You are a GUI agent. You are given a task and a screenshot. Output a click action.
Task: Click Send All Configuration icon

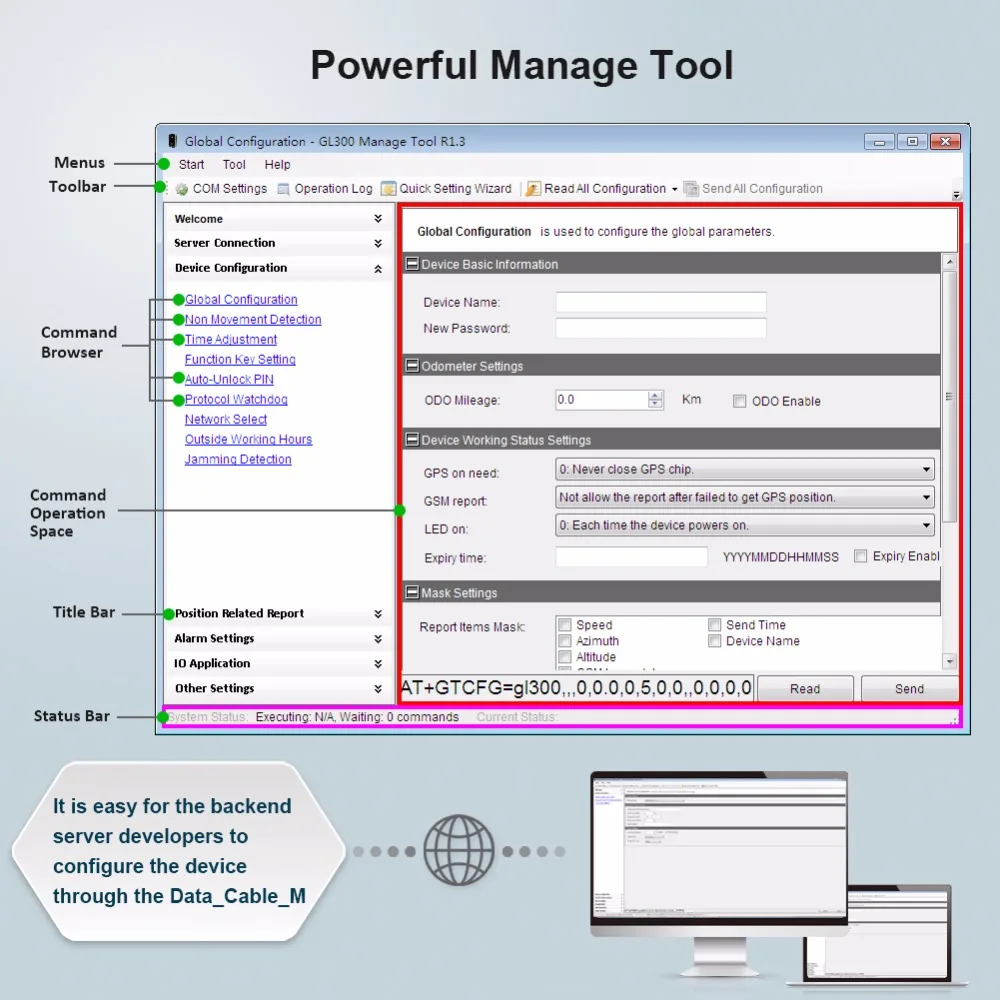[x=691, y=189]
